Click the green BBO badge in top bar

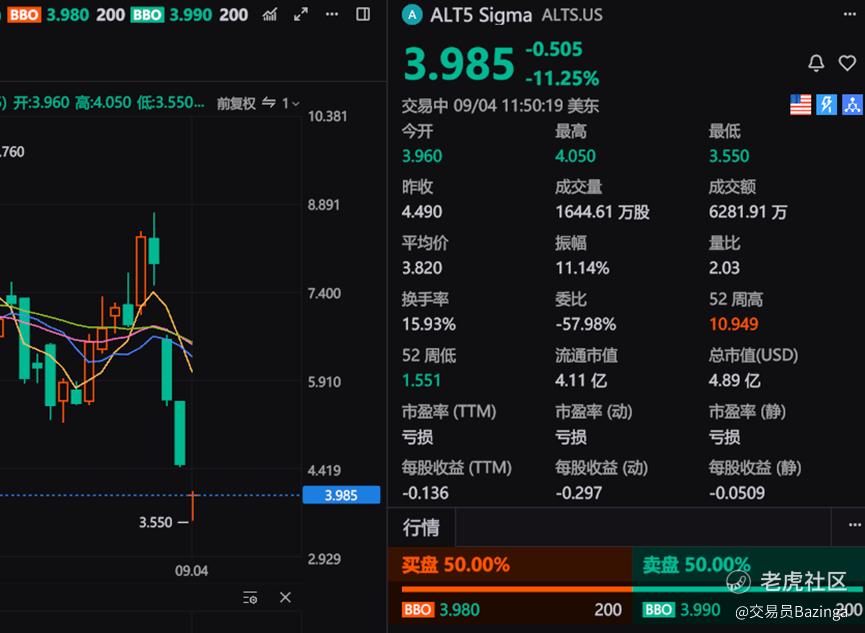(147, 14)
